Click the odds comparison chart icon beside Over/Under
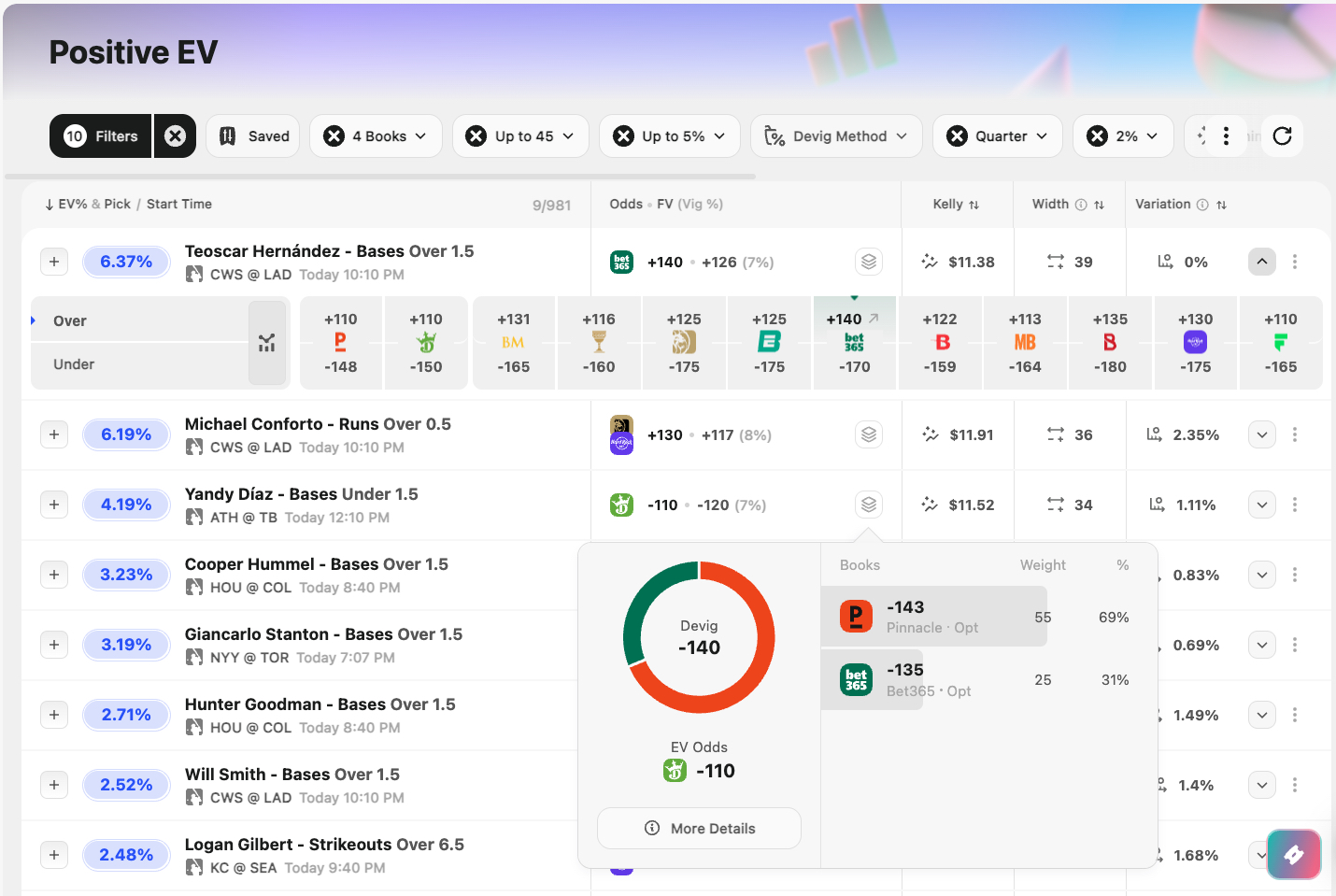 [x=267, y=343]
